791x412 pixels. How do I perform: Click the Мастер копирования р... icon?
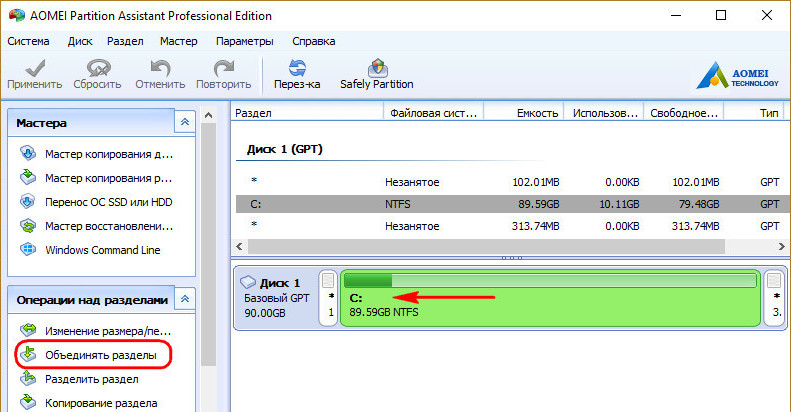tap(28, 177)
